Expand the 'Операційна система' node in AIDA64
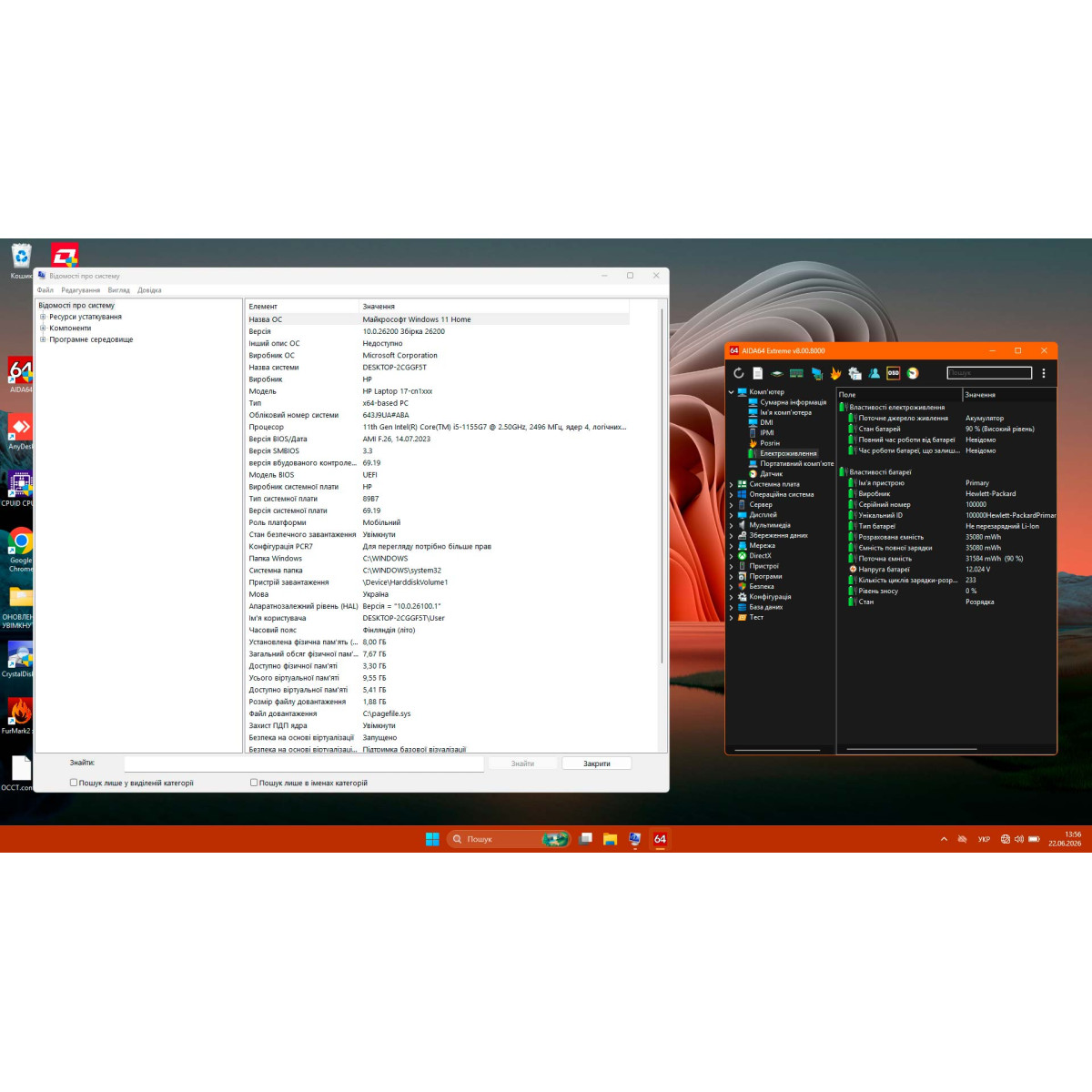 tap(731, 494)
